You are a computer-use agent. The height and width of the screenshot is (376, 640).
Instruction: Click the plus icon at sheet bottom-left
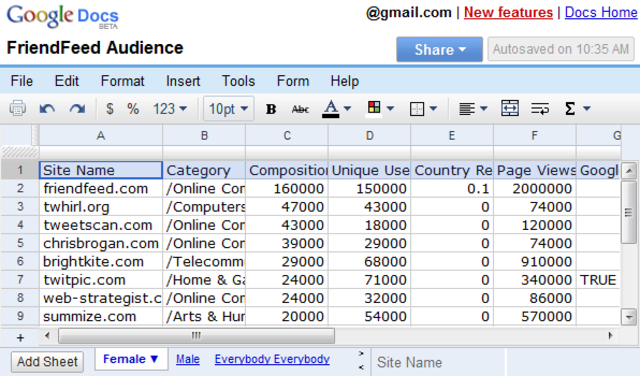(20, 338)
